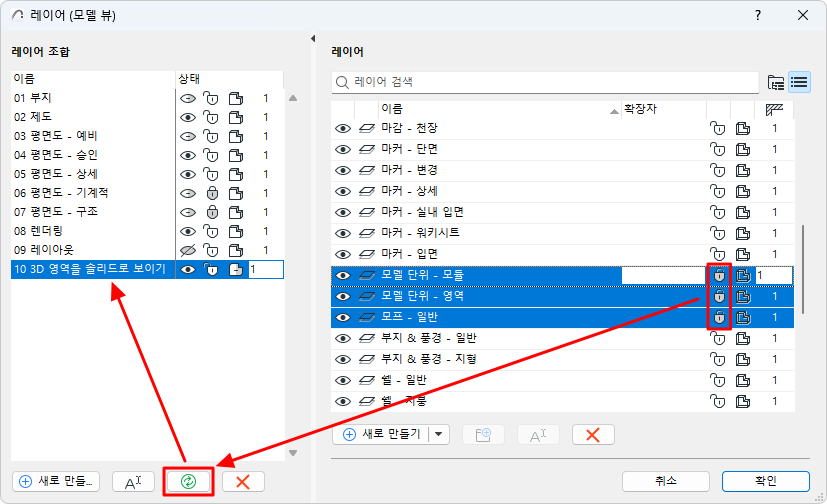Toggle visibility eye of 마감 - 천장 layer

click(x=343, y=128)
